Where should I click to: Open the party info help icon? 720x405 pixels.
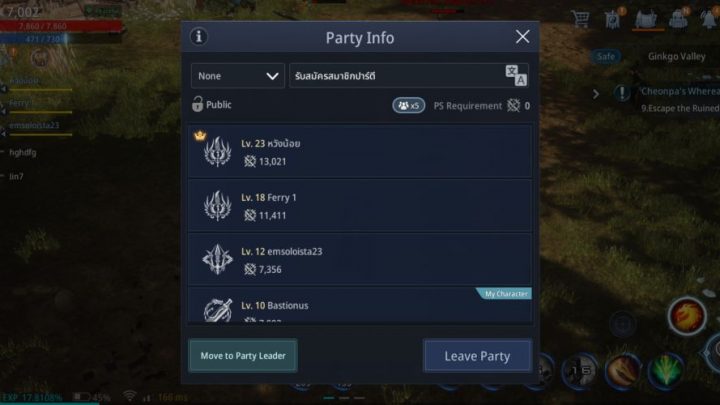pos(199,37)
